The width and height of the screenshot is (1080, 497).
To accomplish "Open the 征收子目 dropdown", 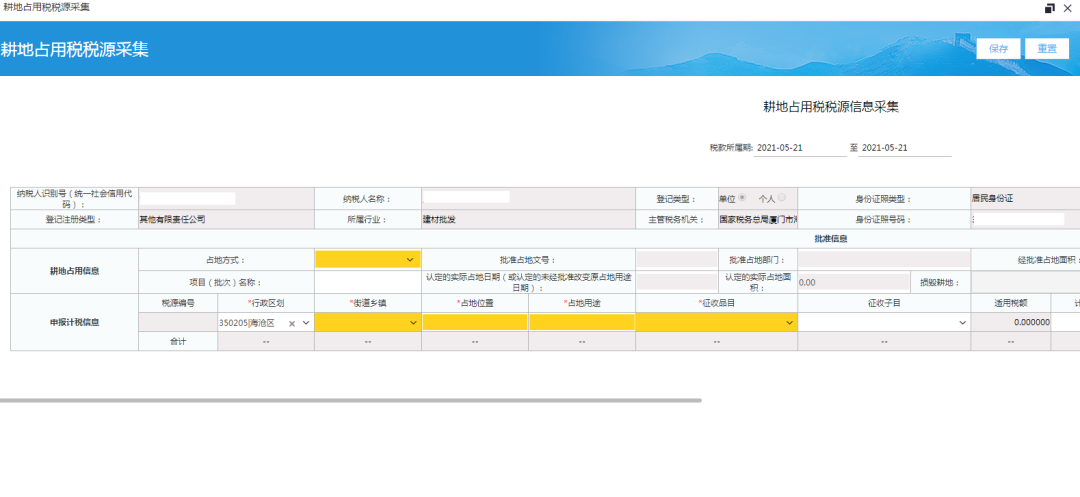I will click(884, 322).
